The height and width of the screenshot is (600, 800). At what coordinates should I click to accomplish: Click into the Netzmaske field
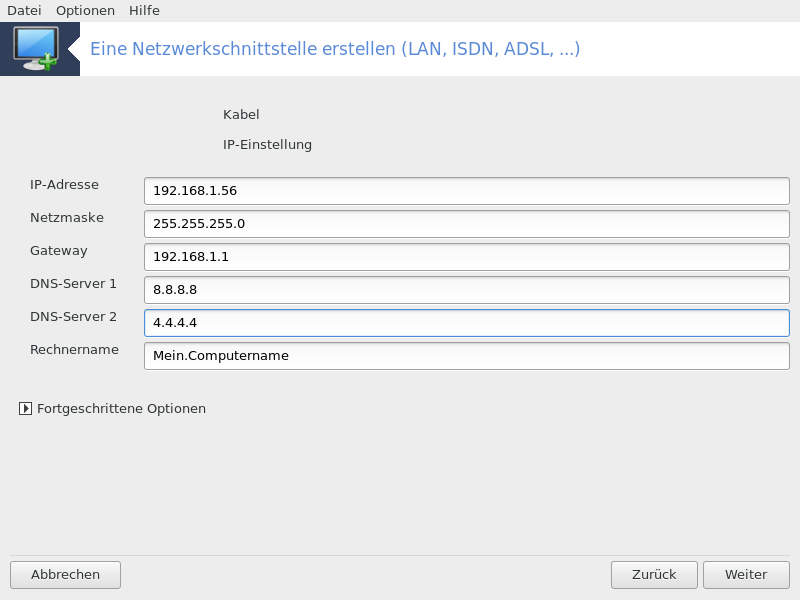coord(467,224)
